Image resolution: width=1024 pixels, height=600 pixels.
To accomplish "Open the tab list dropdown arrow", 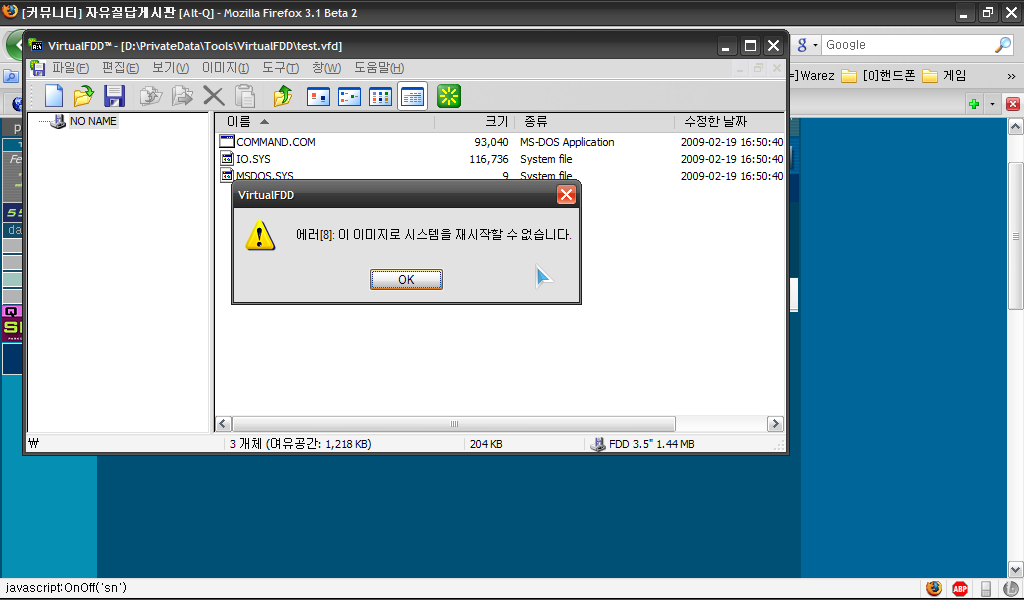I will point(993,104).
